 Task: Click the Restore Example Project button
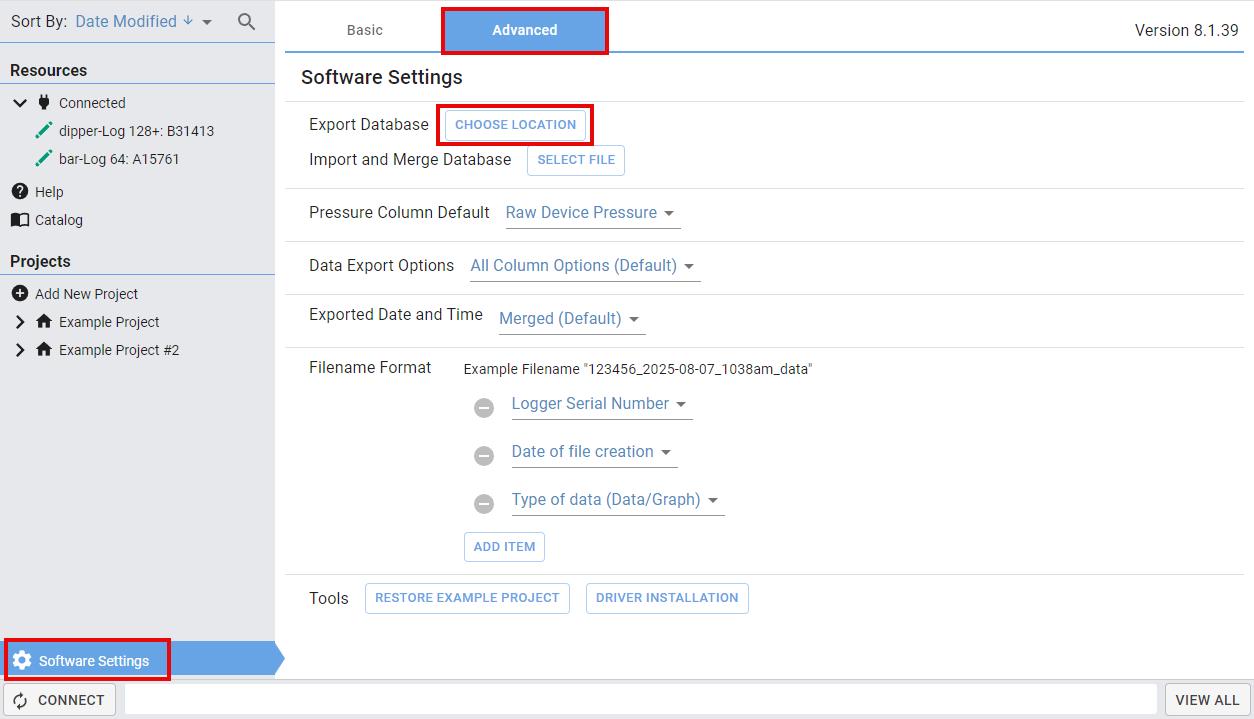tap(467, 598)
